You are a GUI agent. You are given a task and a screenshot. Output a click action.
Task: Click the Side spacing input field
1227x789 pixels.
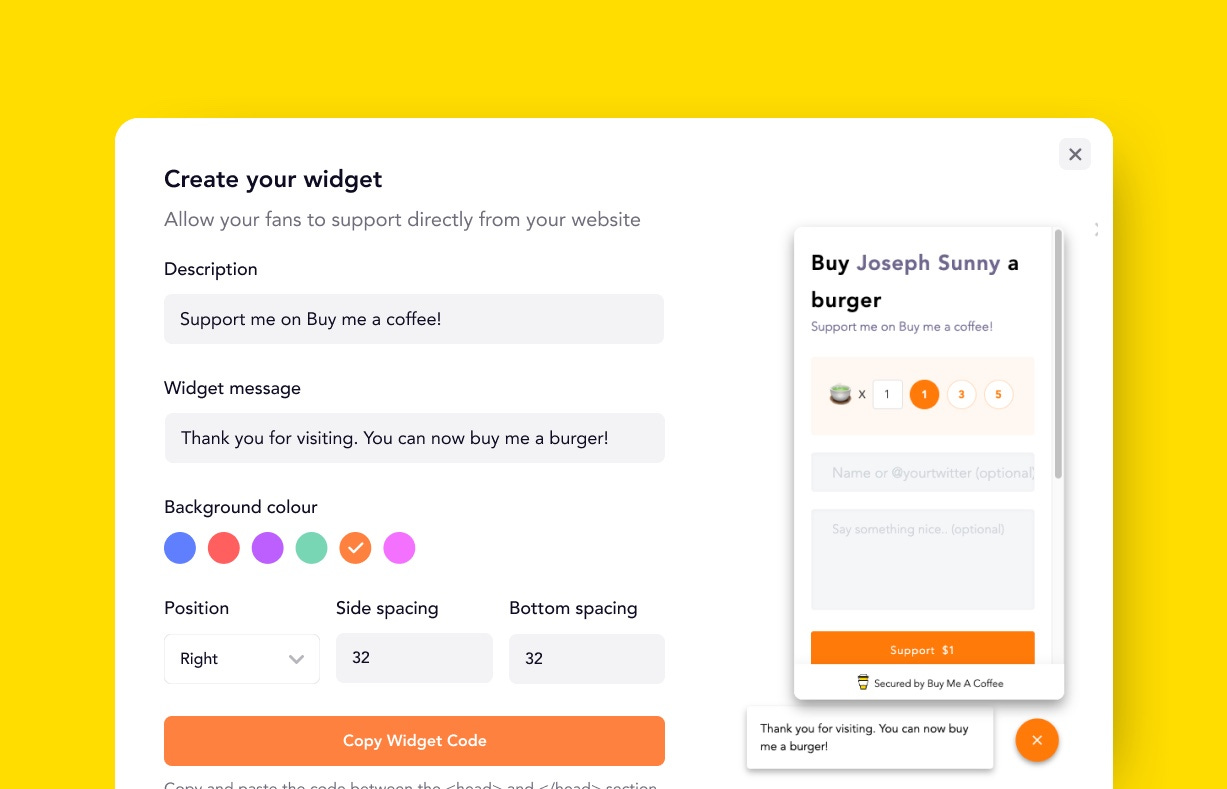point(414,659)
